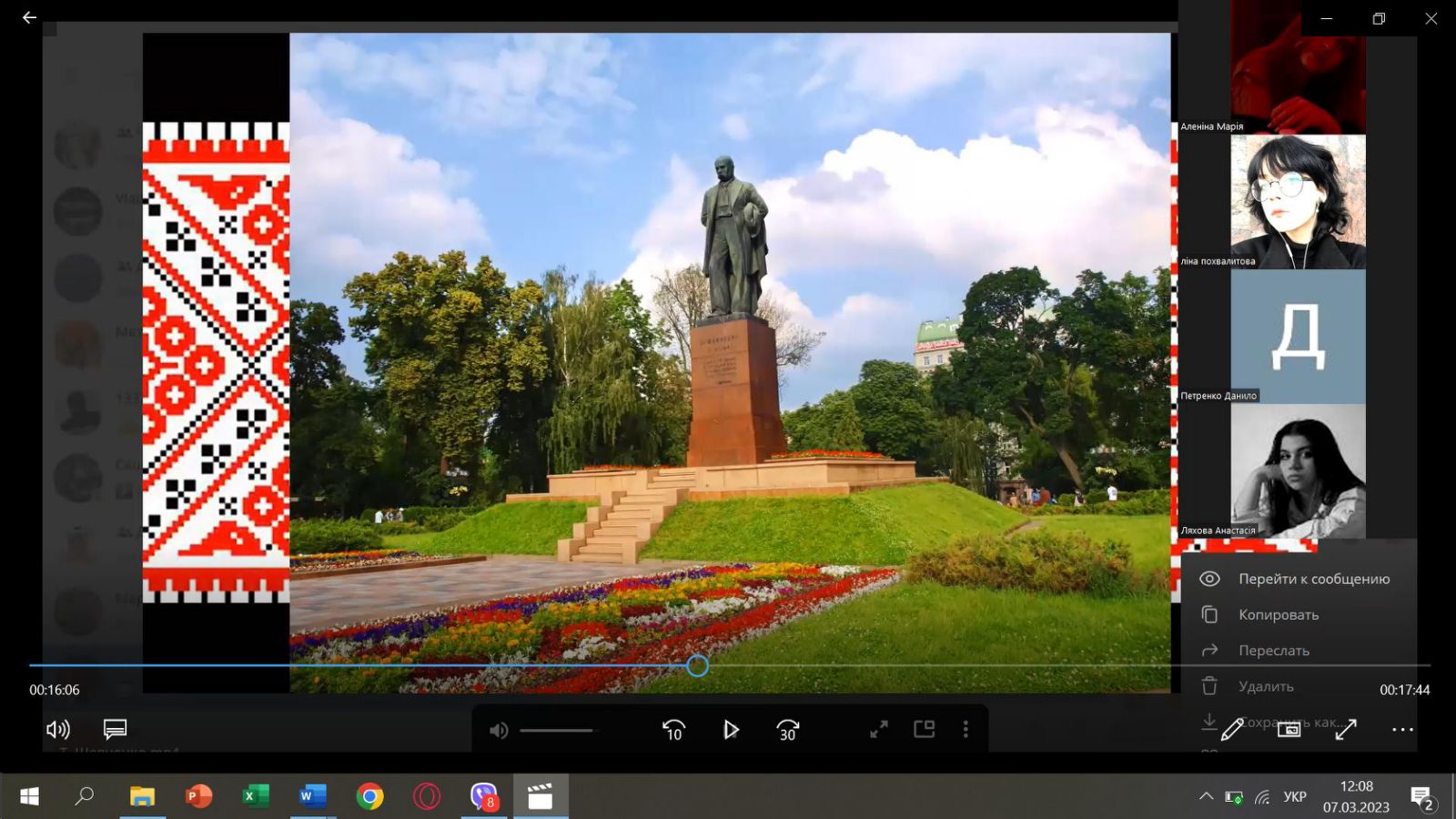Click the pencil edit icon
The height and width of the screenshot is (819, 1456).
[1232, 729]
